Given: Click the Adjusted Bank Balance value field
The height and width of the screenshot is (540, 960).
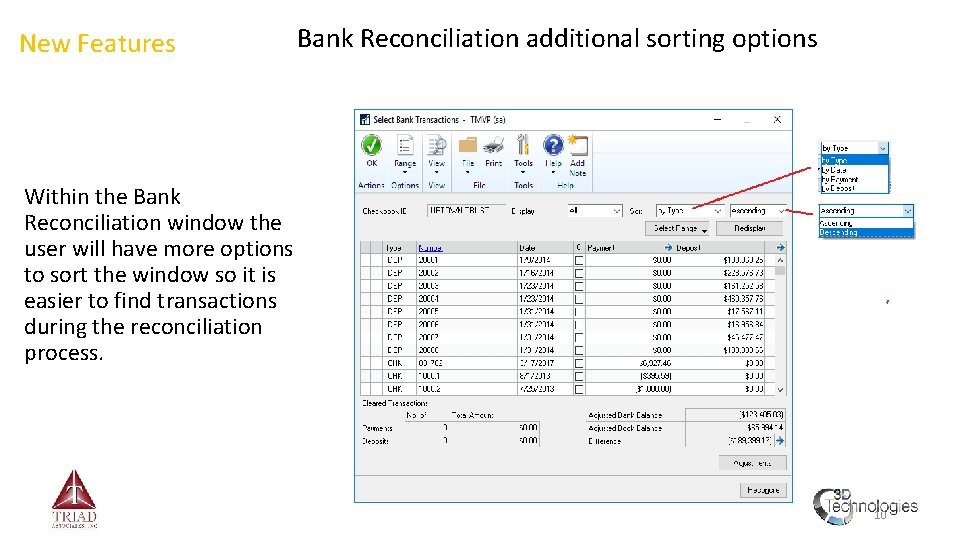Looking at the screenshot, I should (x=735, y=415).
